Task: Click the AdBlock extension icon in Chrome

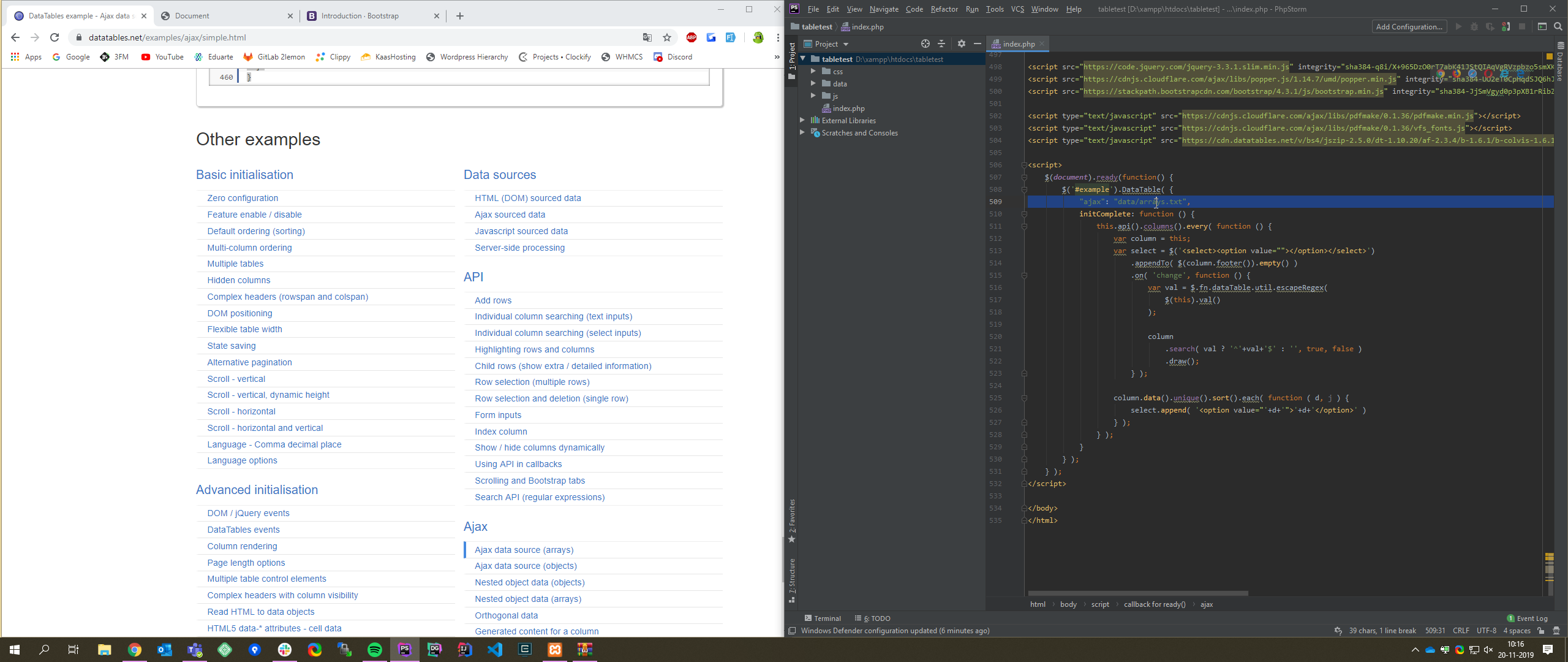Action: pos(692,37)
